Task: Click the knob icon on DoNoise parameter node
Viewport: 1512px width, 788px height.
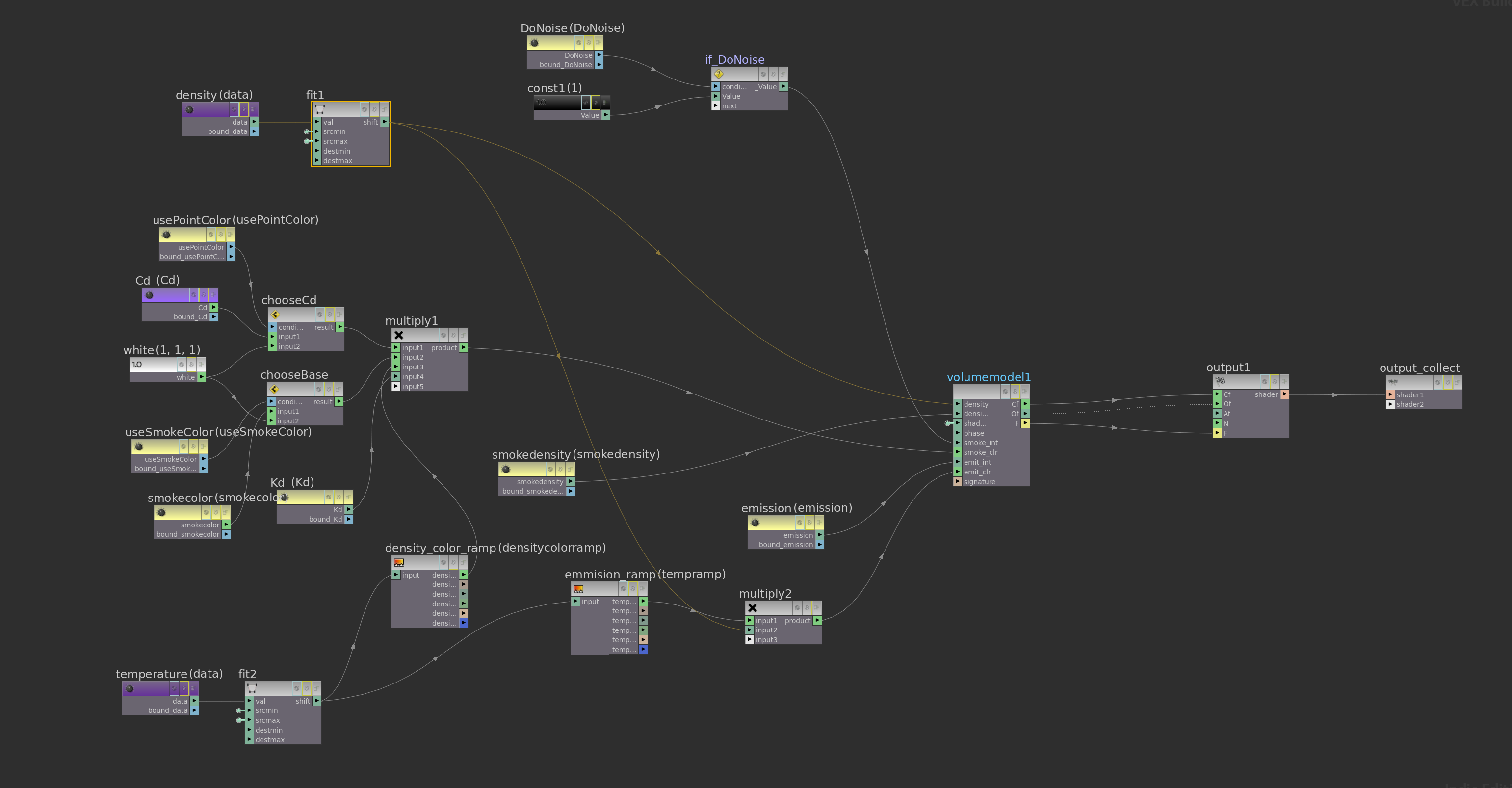Action: 534,42
